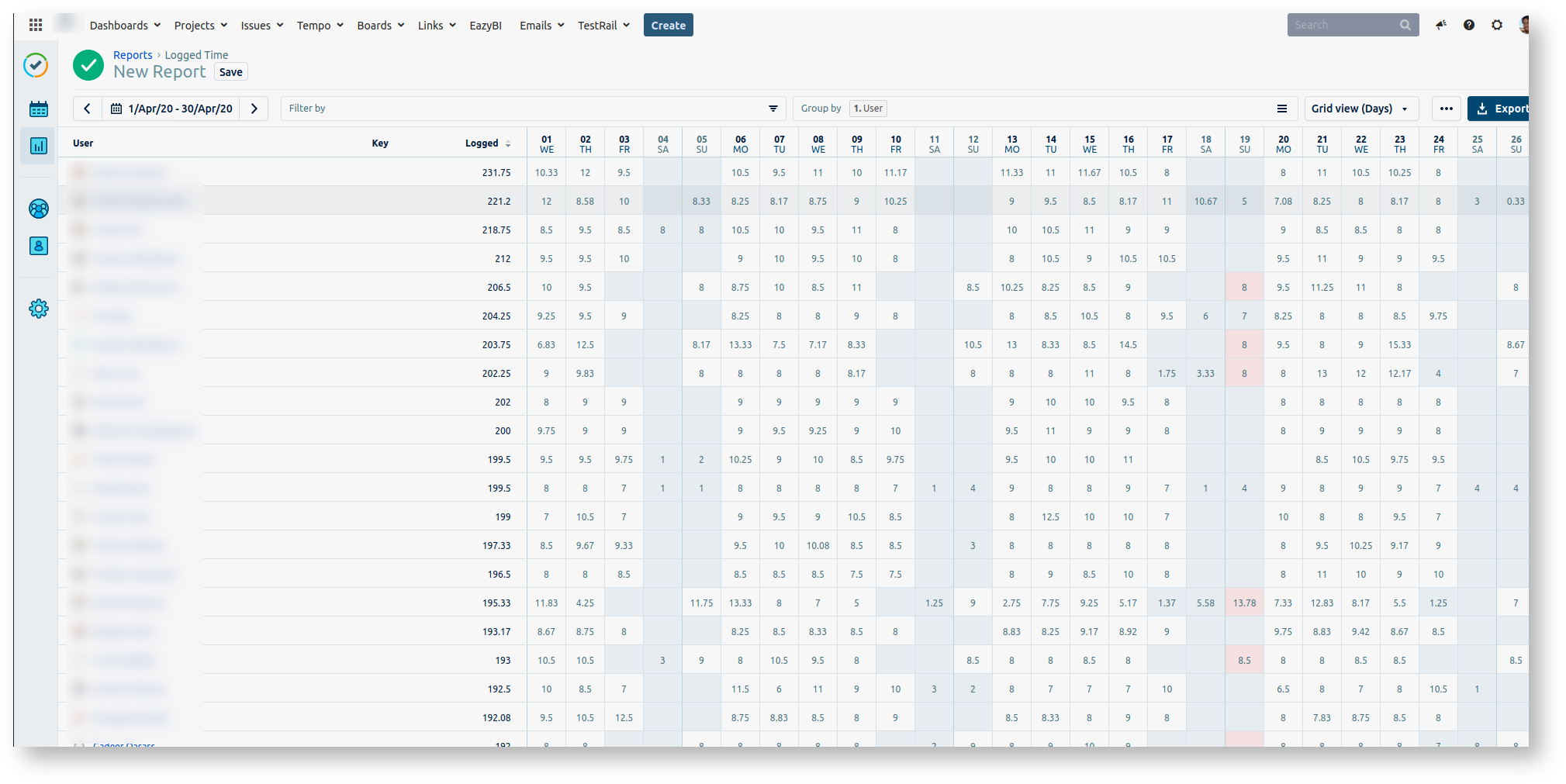Screen dimensions: 1566x784
Task: Open the Accounts icon in sidebar
Action: 38,246
